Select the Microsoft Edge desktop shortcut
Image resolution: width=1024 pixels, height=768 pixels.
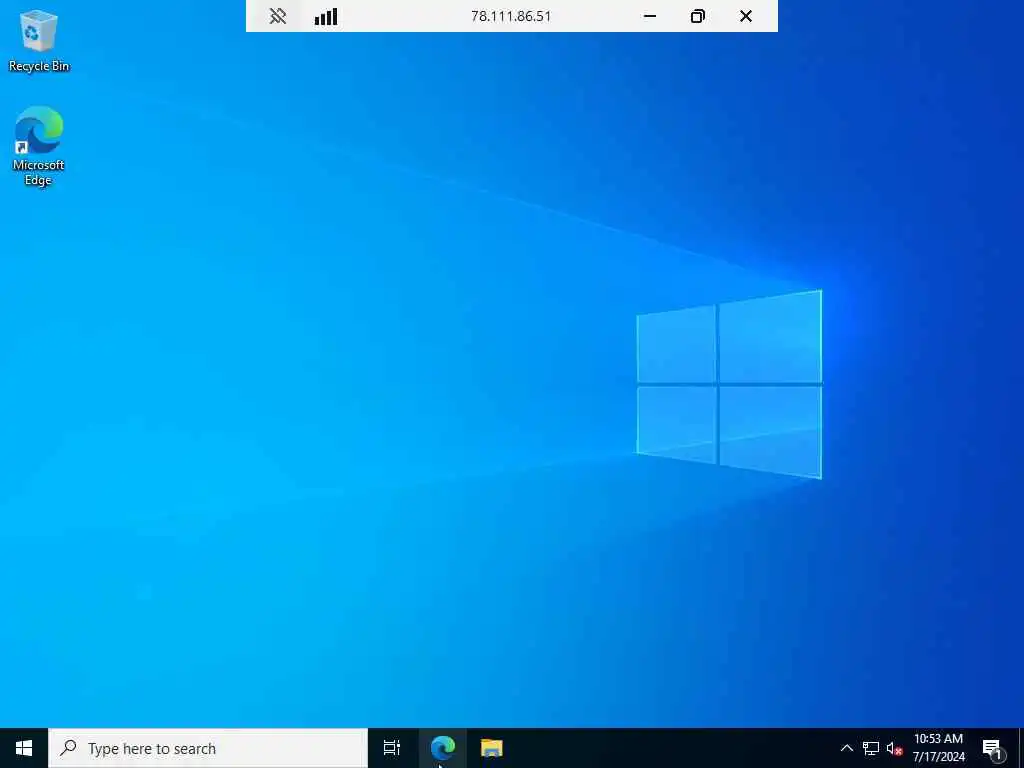[x=39, y=146]
